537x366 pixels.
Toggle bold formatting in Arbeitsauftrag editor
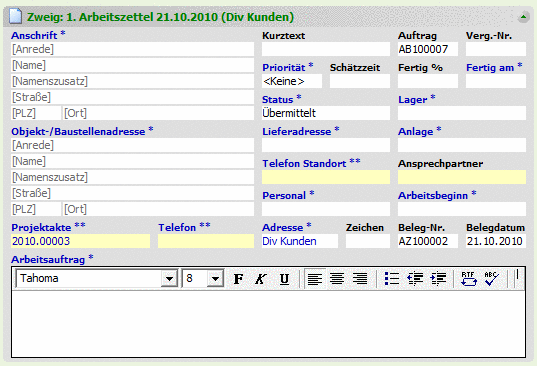[238, 279]
